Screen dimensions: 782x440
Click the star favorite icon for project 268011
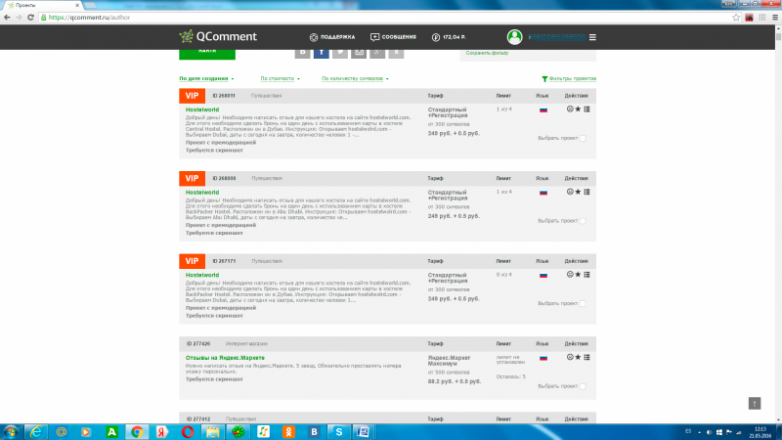point(578,108)
